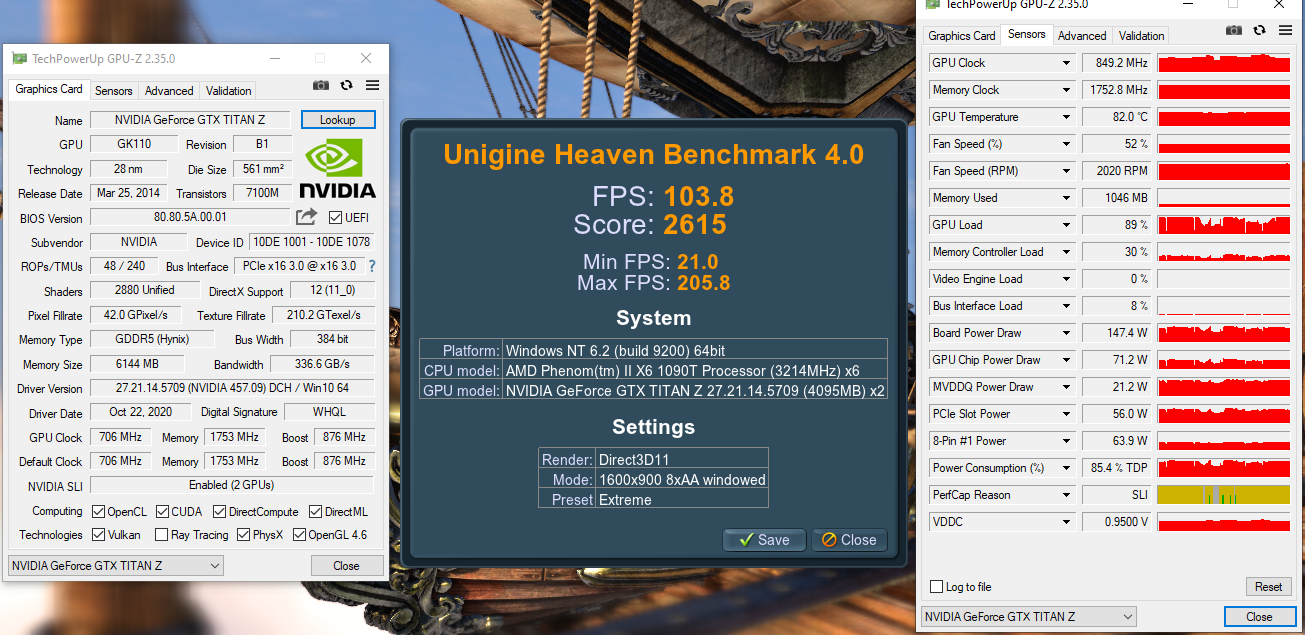Screen dimensions: 1305x635
Task: Open the Fan Speed (RPM) sensor dropdown
Action: pyautogui.click(x=1066, y=171)
